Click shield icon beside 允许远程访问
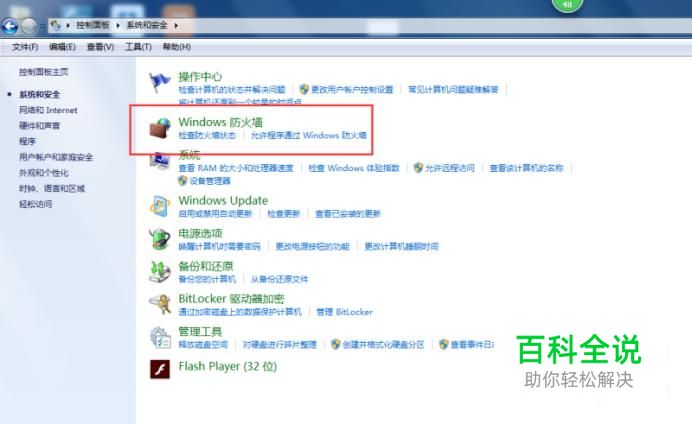Viewport: 692px width, 424px height. click(x=418, y=168)
